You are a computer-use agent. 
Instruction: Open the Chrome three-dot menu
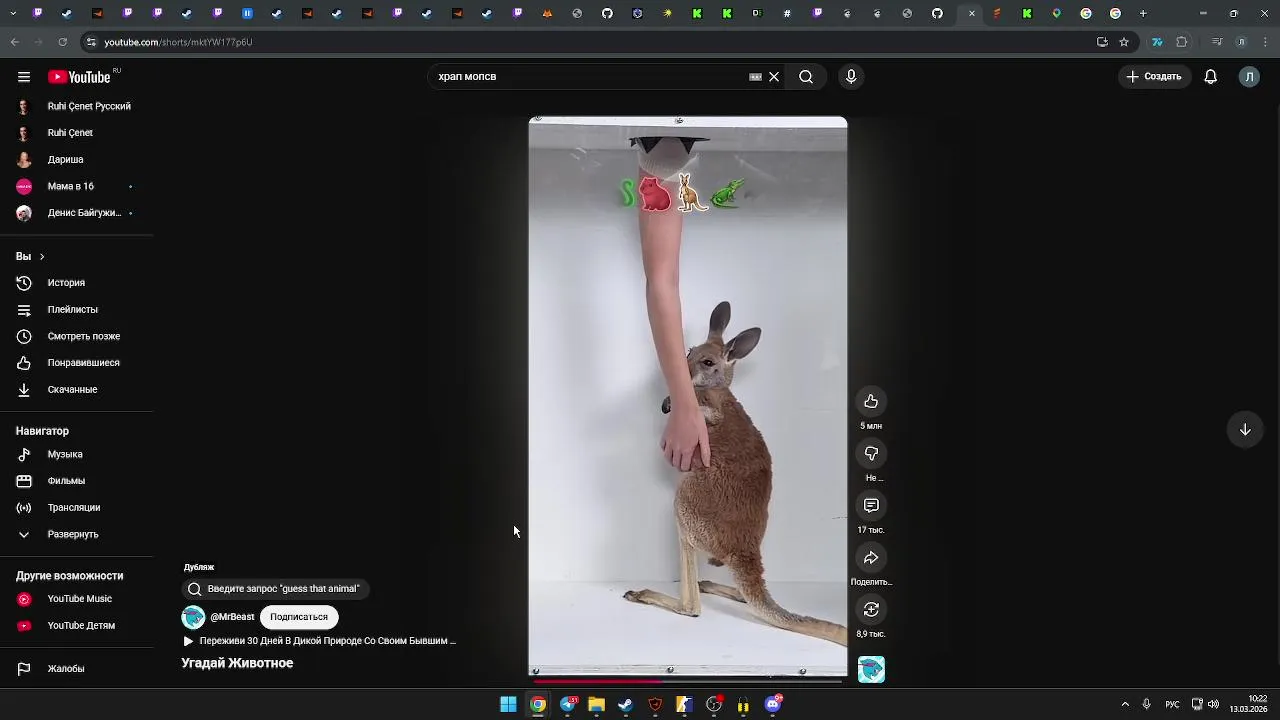point(1265,42)
